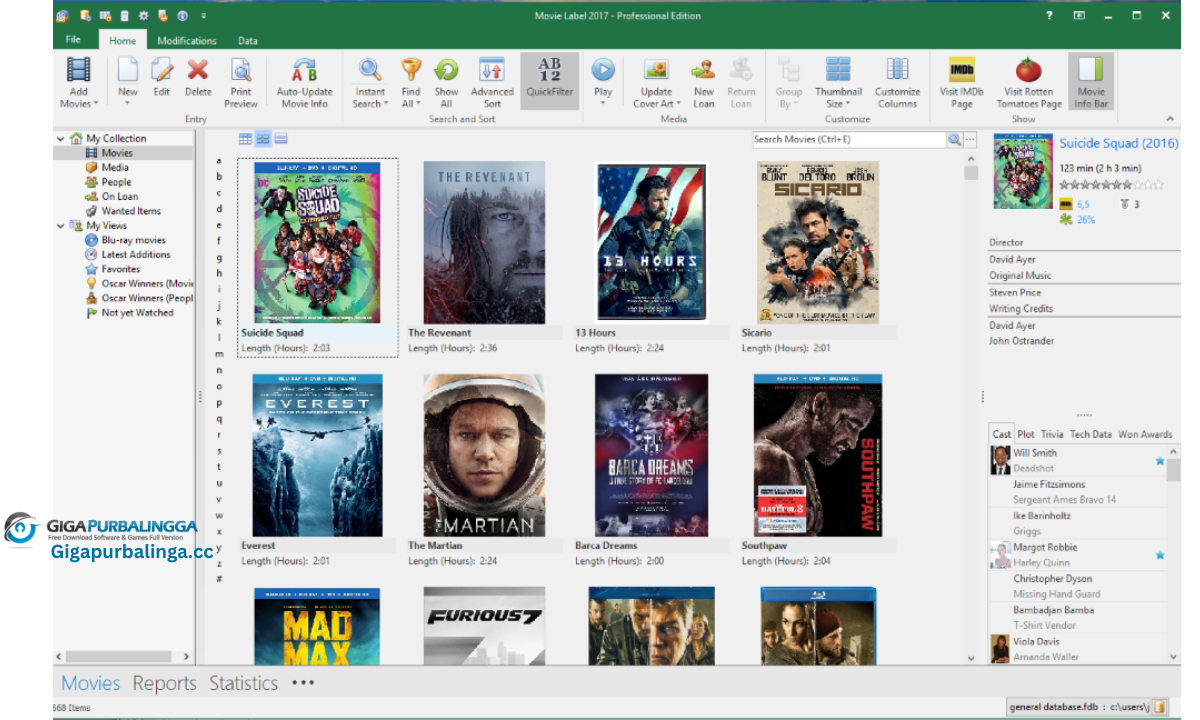Select Not yet Watched view
The height and width of the screenshot is (720, 1200).
(x=137, y=313)
